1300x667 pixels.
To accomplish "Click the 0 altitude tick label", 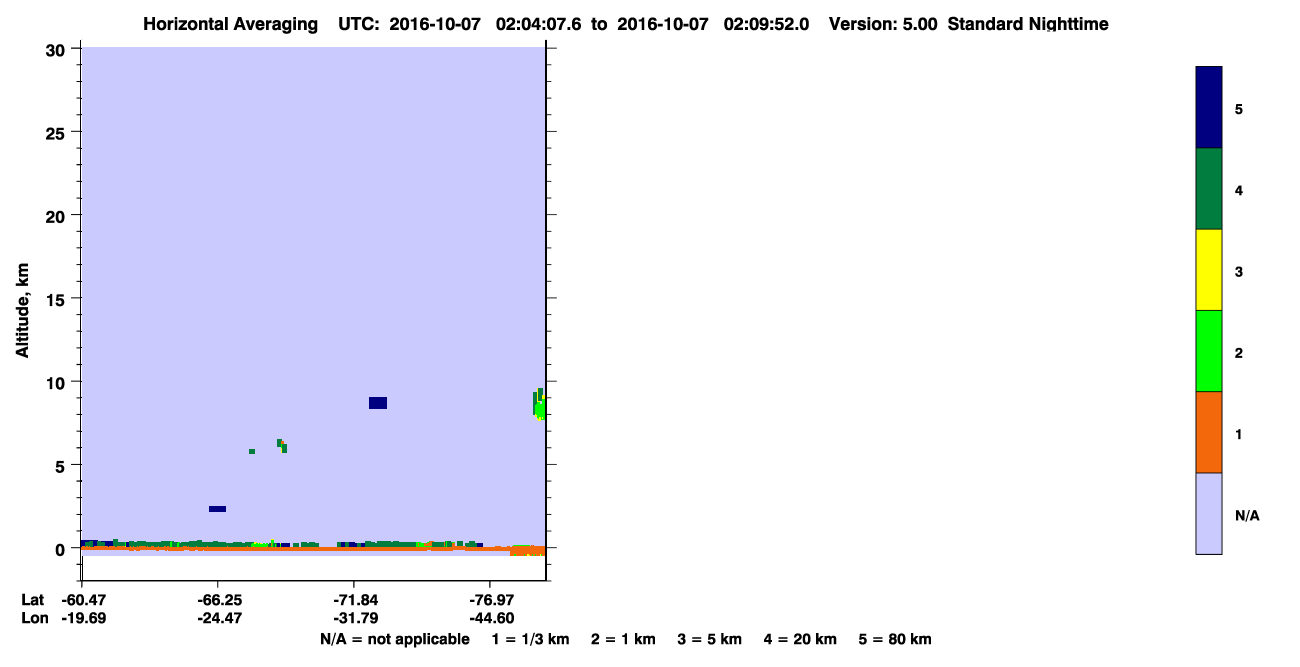I will 62,549.
